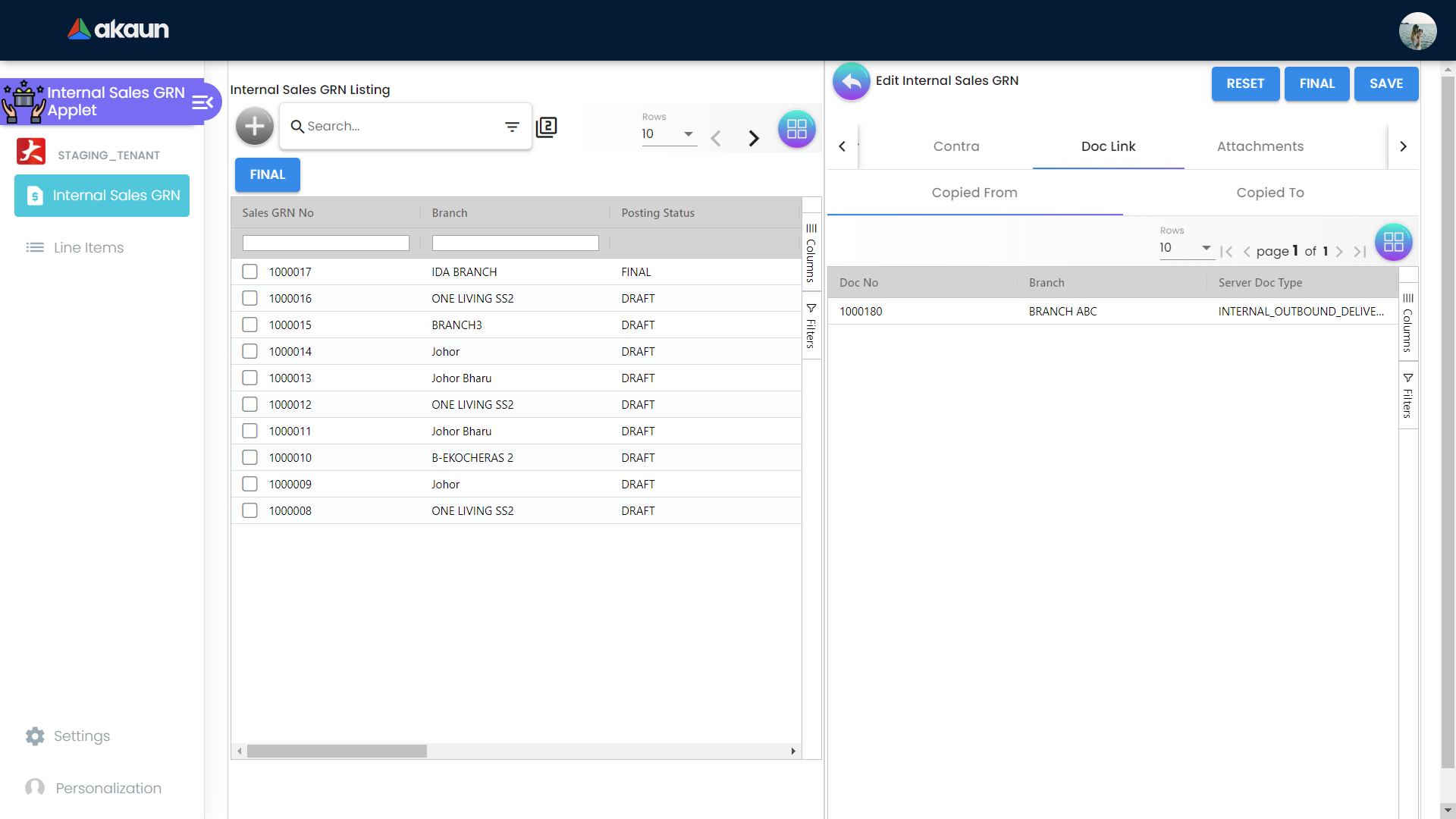Go to next listing page arrow
This screenshot has width=1456, height=819.
[x=753, y=138]
